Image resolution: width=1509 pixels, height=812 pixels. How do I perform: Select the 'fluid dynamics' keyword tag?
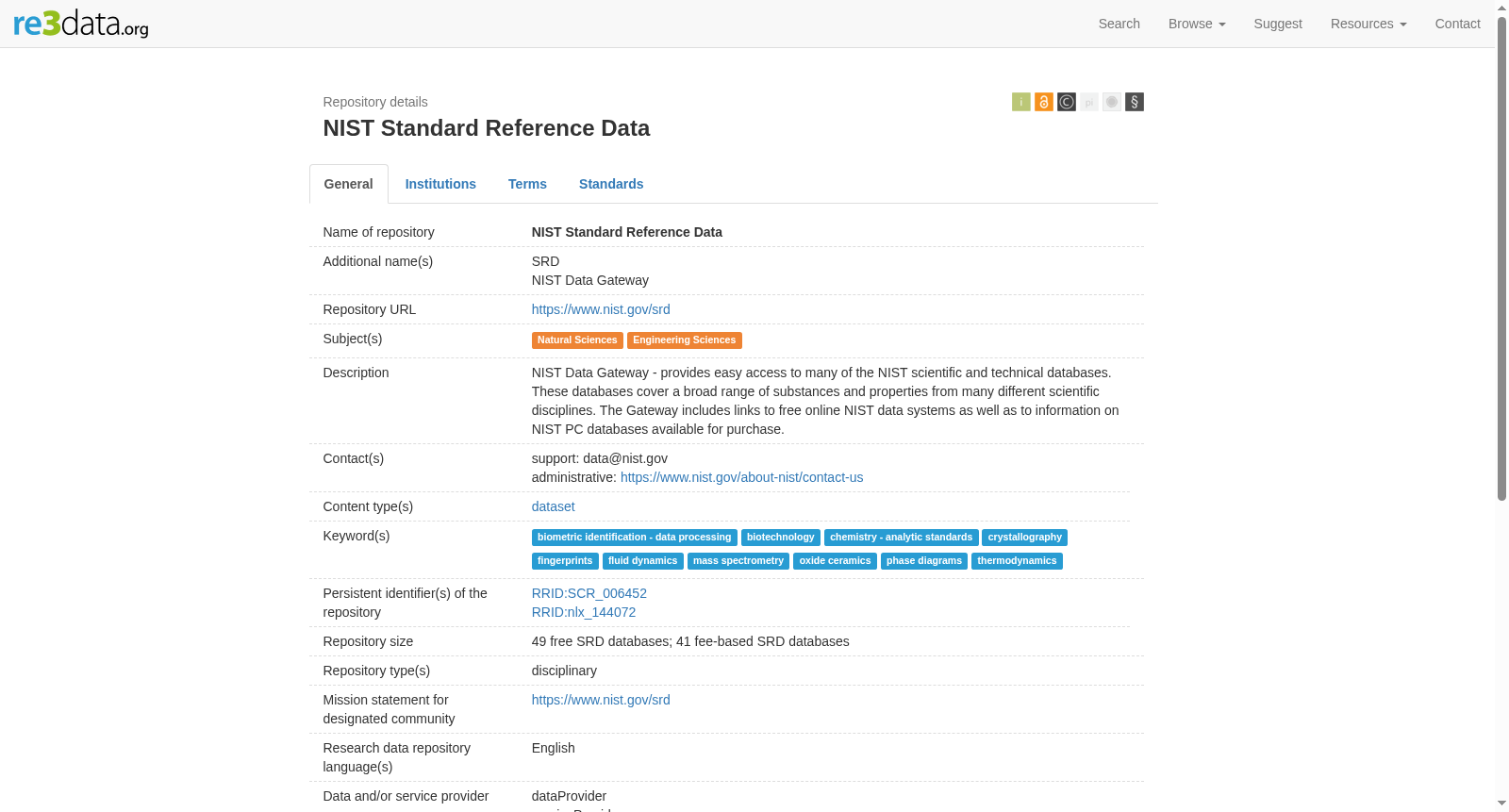(643, 561)
